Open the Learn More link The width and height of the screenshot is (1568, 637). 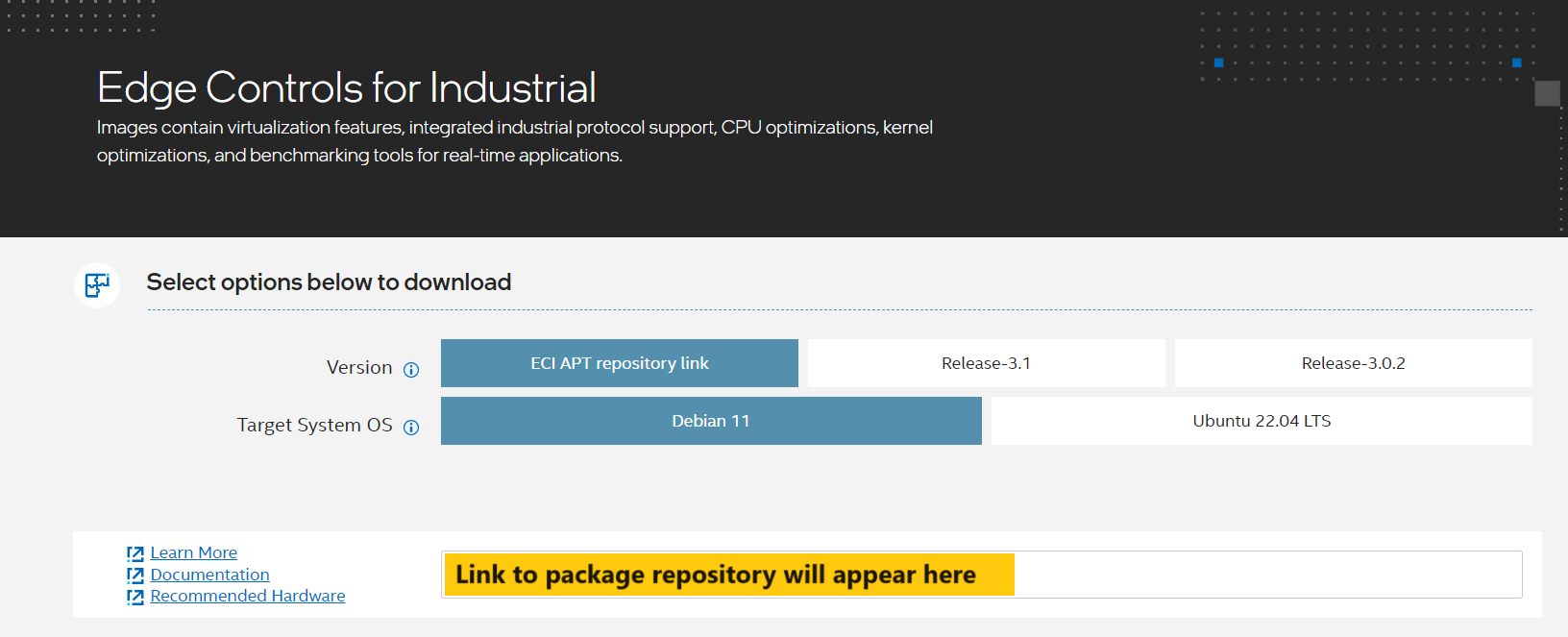194,552
